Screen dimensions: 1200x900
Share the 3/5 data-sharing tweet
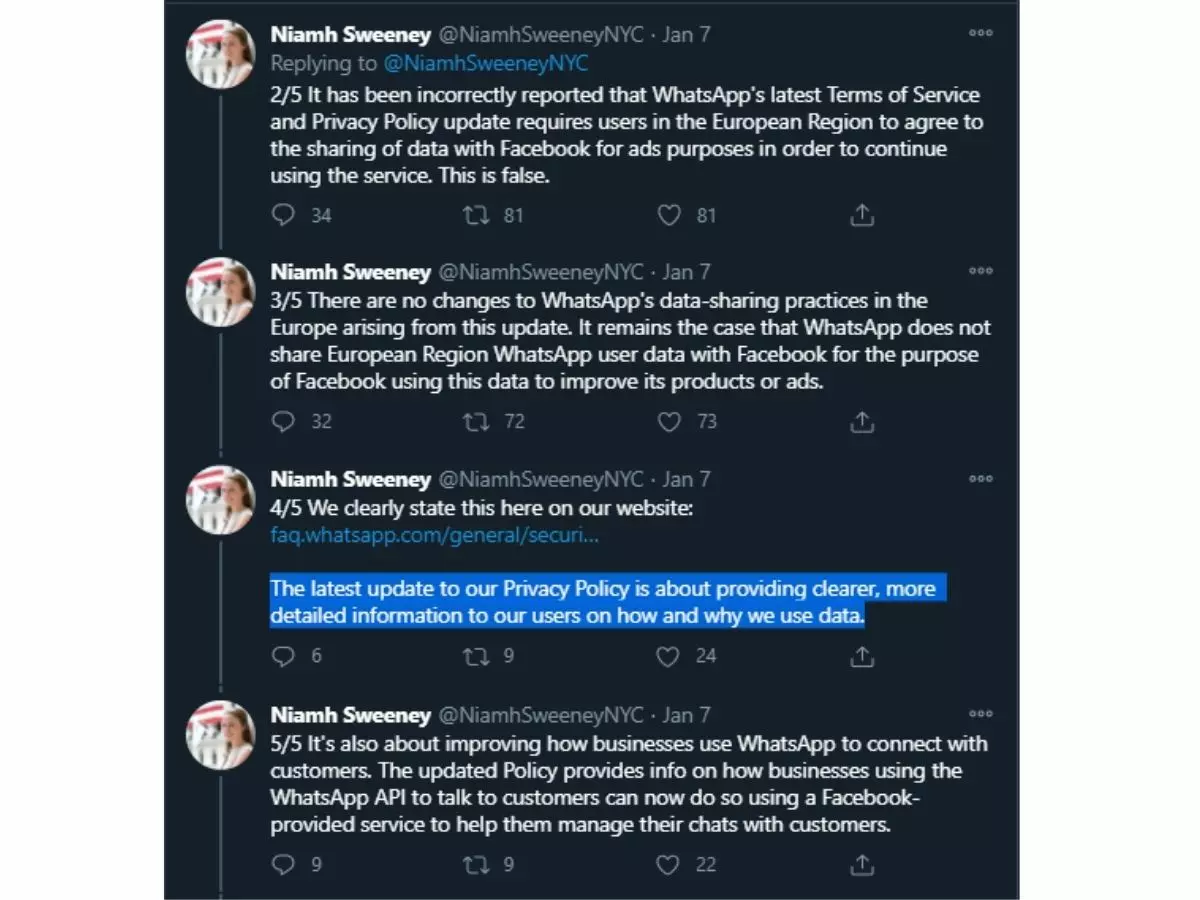862,422
